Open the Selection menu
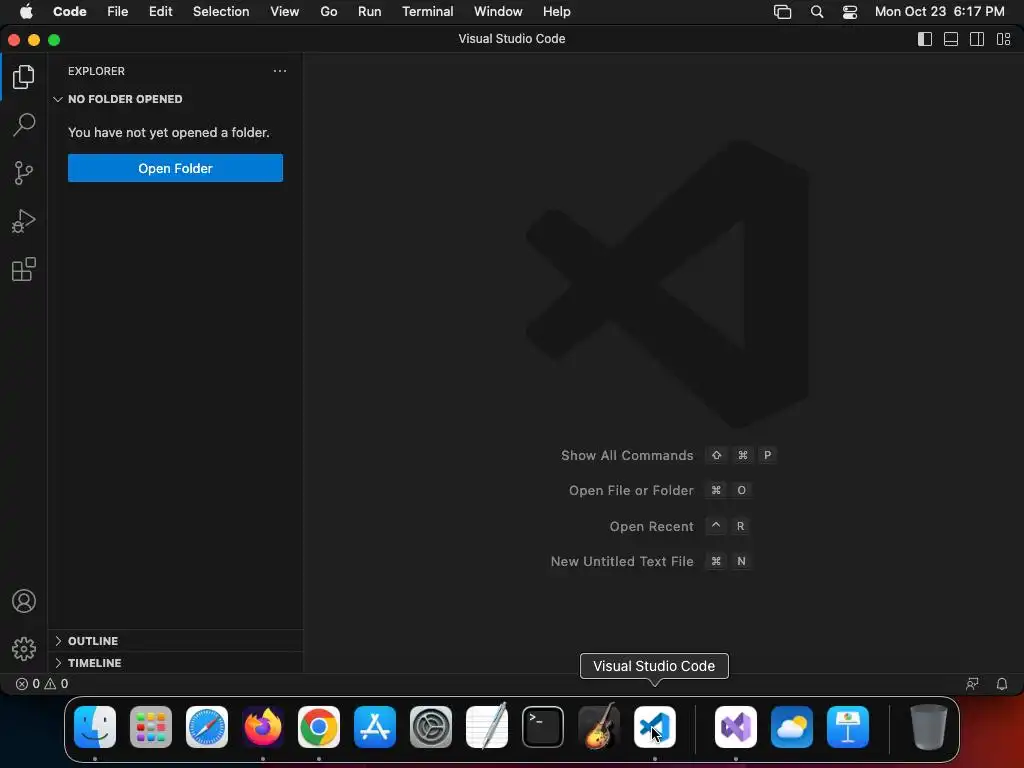This screenshot has width=1024, height=768. 221,12
